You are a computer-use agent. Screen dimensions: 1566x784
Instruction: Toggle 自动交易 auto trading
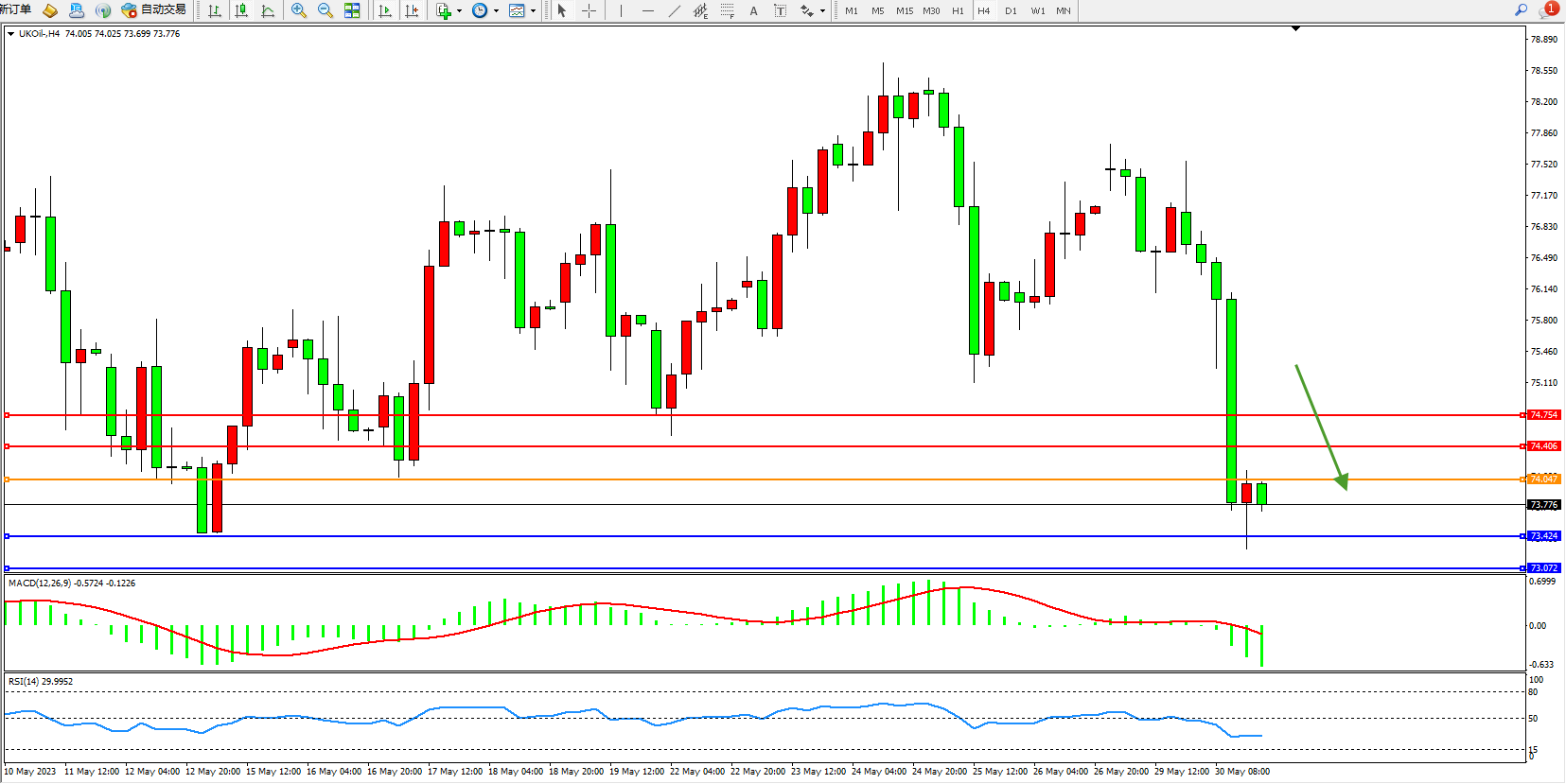click(153, 10)
